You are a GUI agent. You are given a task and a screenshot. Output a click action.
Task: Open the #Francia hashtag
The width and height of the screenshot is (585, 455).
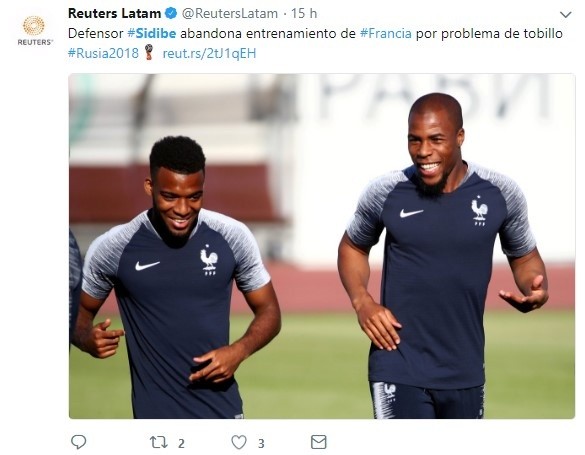pos(385,34)
